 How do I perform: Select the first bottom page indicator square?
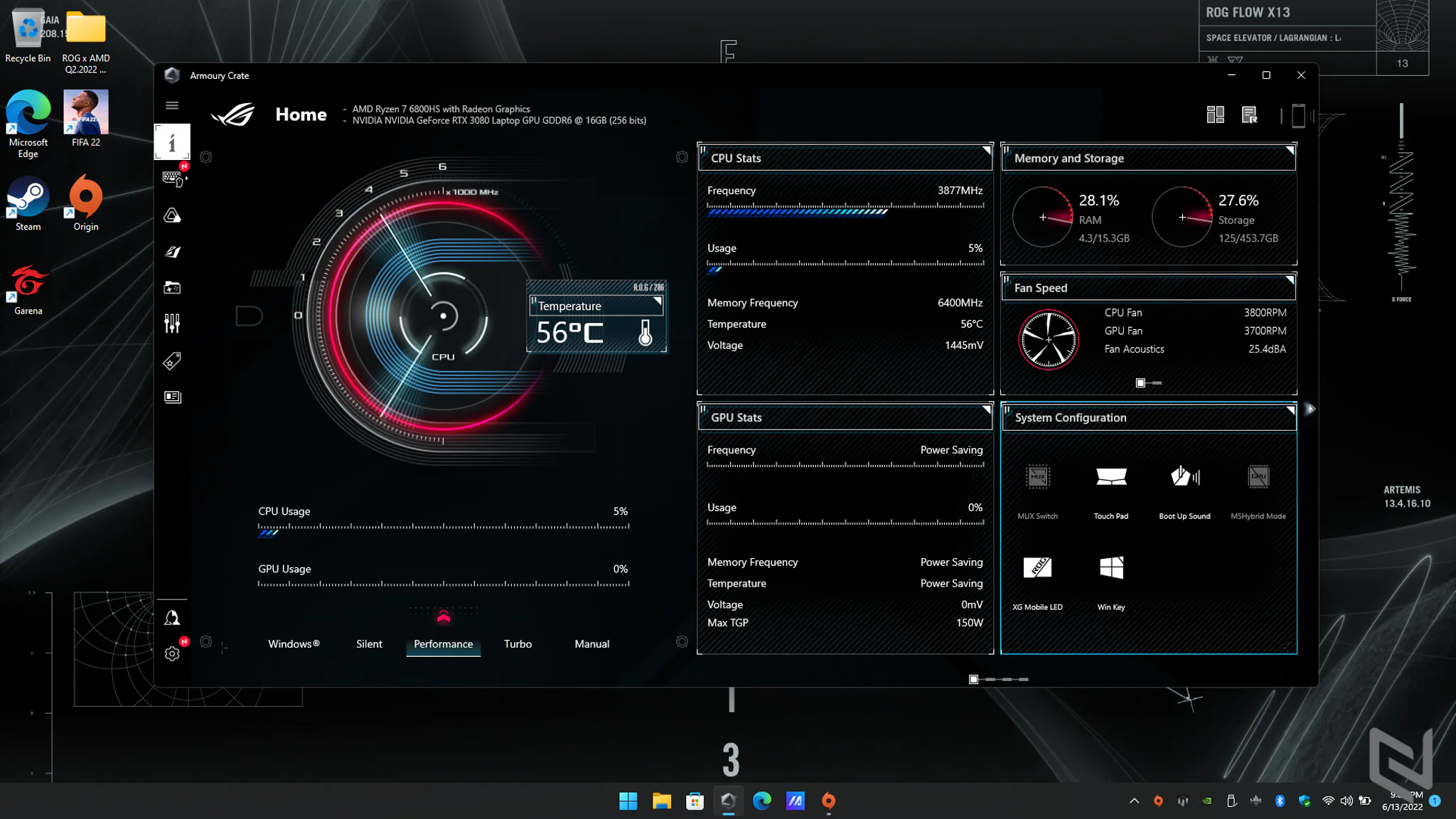(x=973, y=680)
